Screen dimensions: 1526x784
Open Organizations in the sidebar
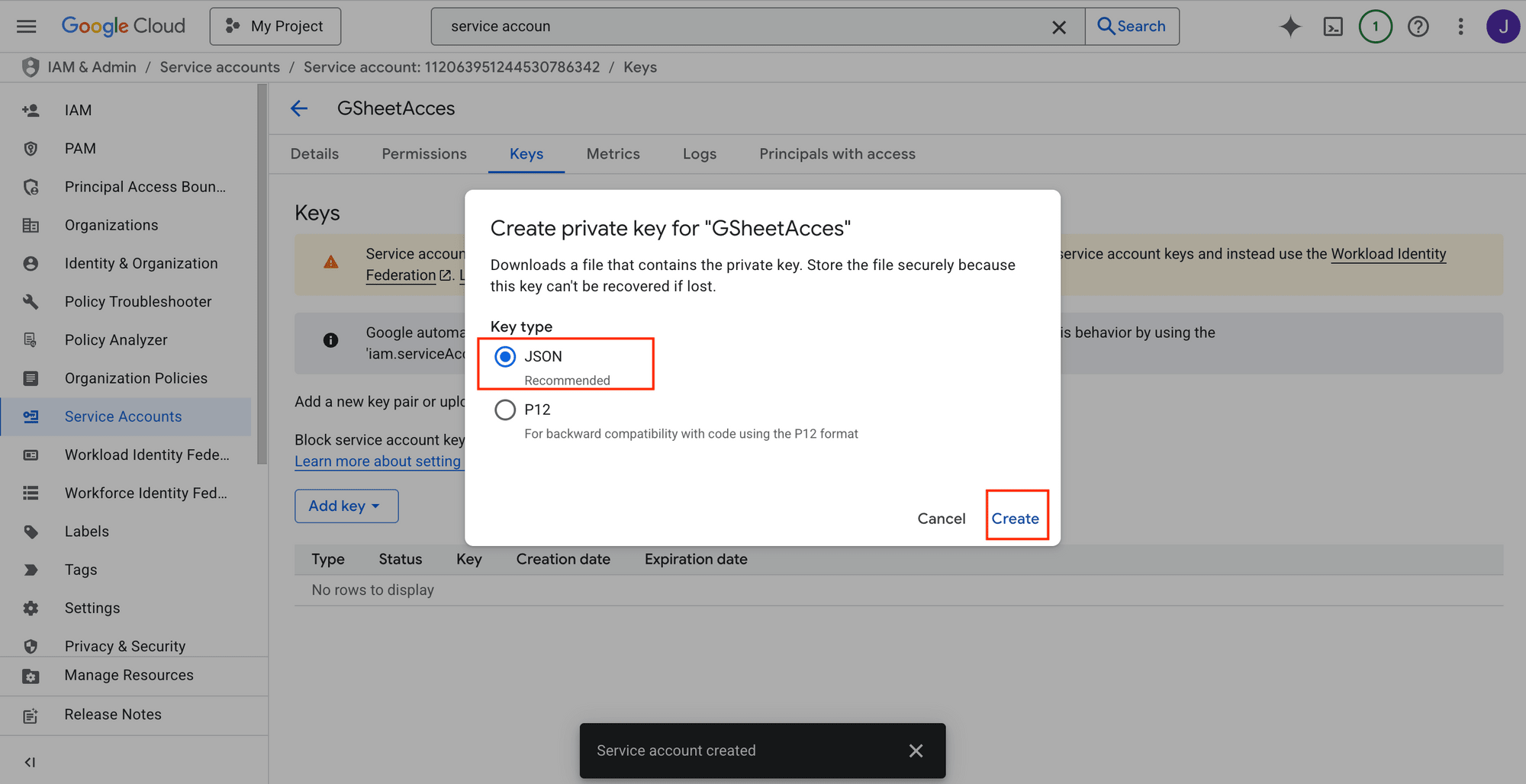(x=126, y=225)
